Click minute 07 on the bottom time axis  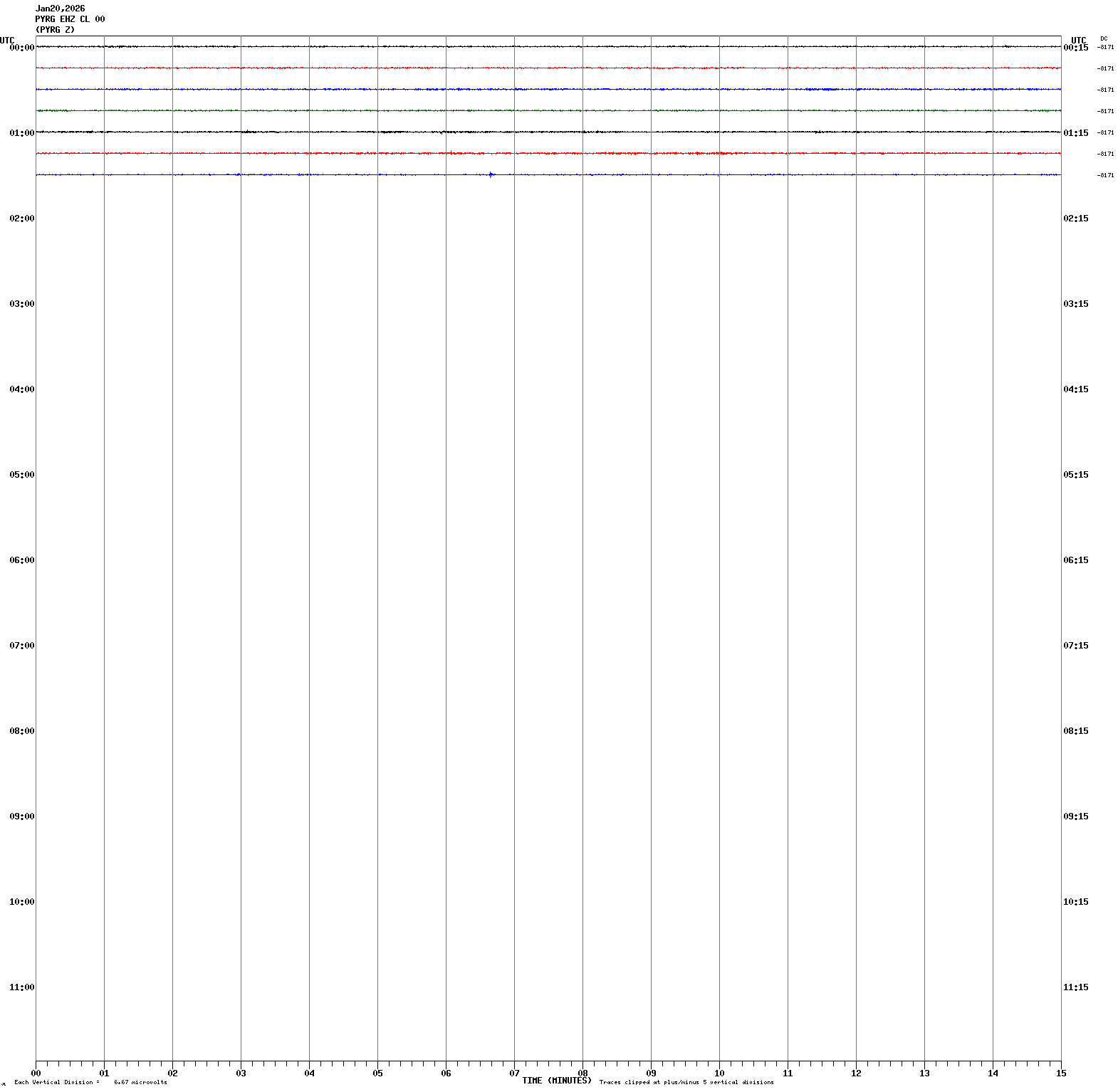pos(514,1073)
